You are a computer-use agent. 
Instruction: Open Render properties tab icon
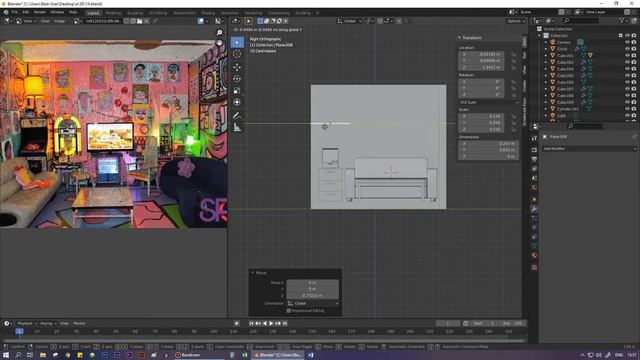(534, 150)
